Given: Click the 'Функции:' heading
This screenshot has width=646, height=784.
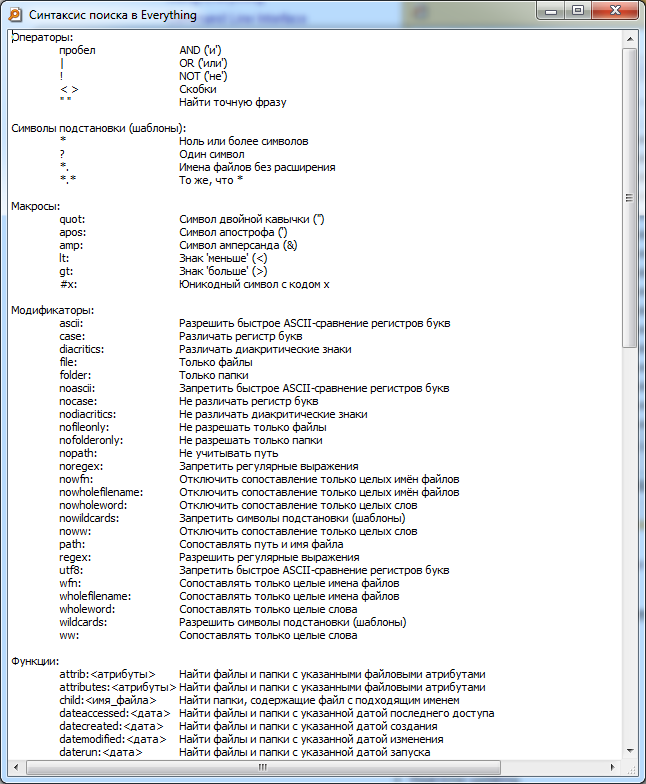Looking at the screenshot, I should click(x=35, y=662).
